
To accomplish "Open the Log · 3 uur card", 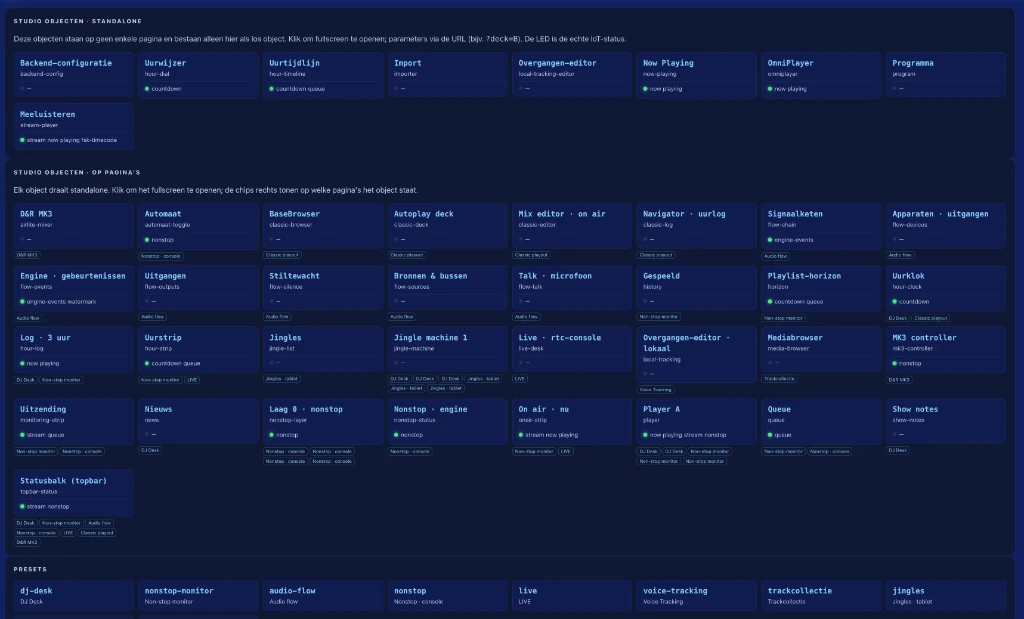I will 74,350.
